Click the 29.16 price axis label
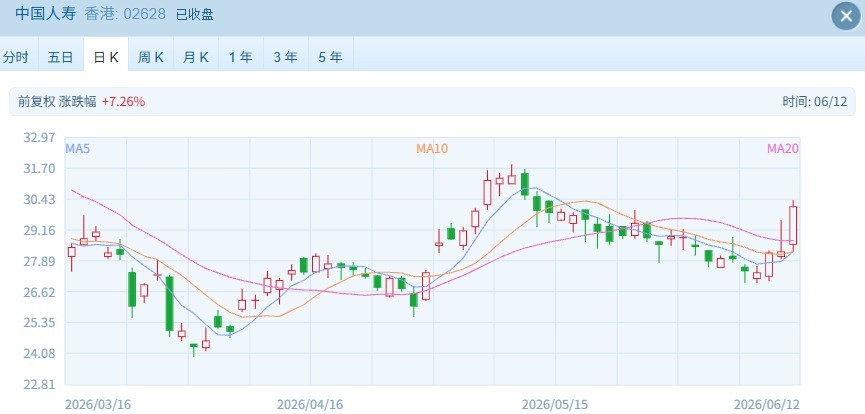Viewport: 865px width, 414px height. [39, 230]
